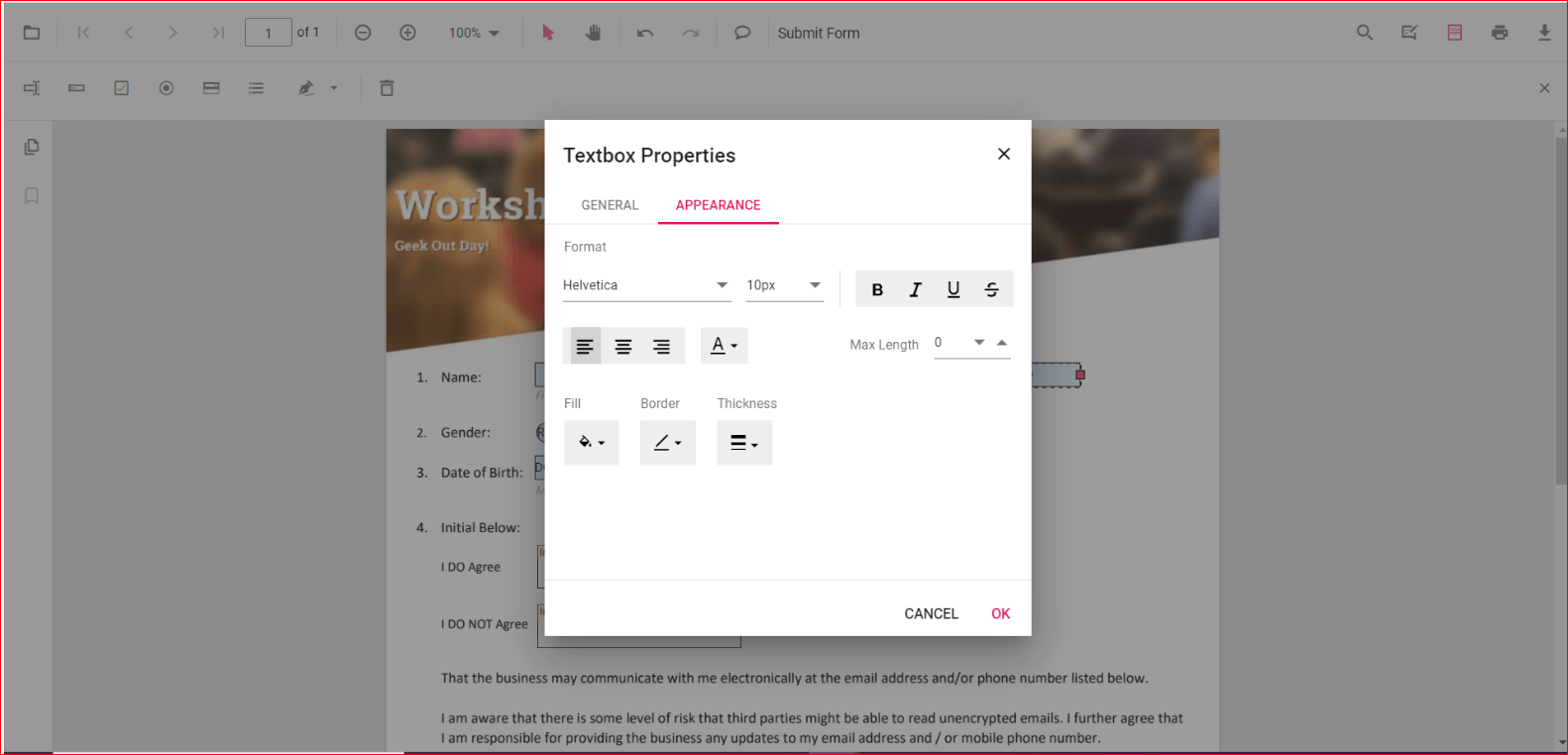Increase Max Length with up arrow
Viewport: 1568px width, 755px height.
[x=1002, y=343]
